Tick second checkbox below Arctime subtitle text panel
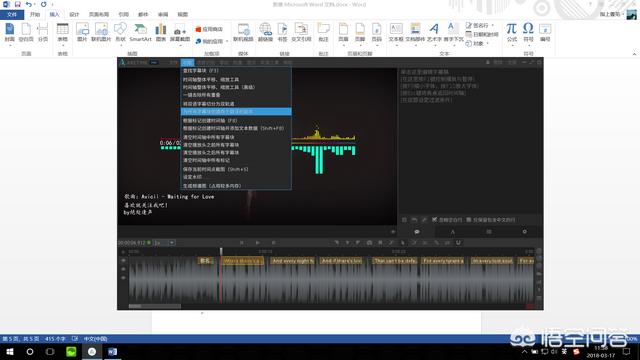This screenshot has width=640, height=360. 469,220
